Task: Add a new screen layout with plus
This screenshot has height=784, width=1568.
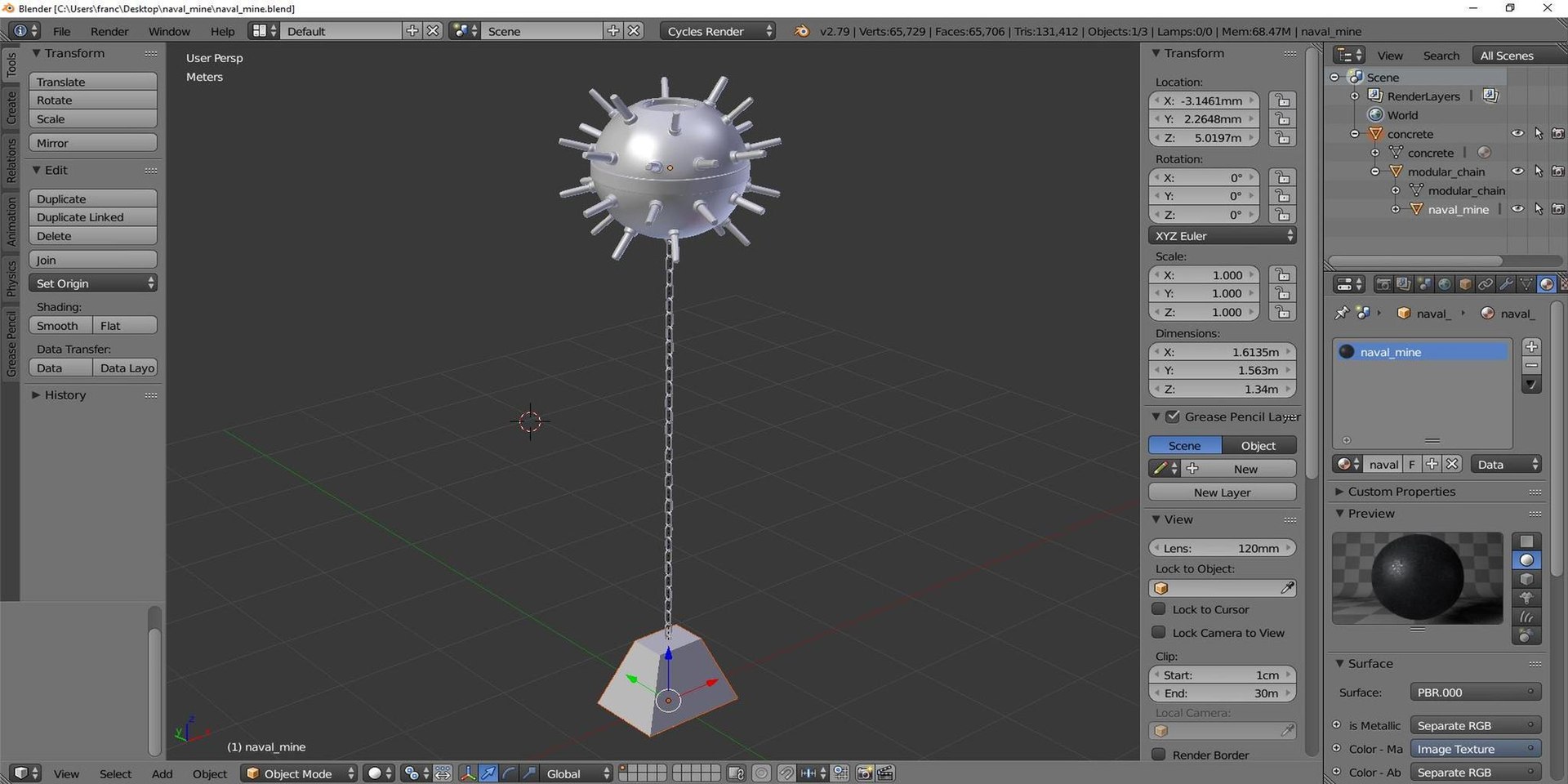Action: click(412, 31)
